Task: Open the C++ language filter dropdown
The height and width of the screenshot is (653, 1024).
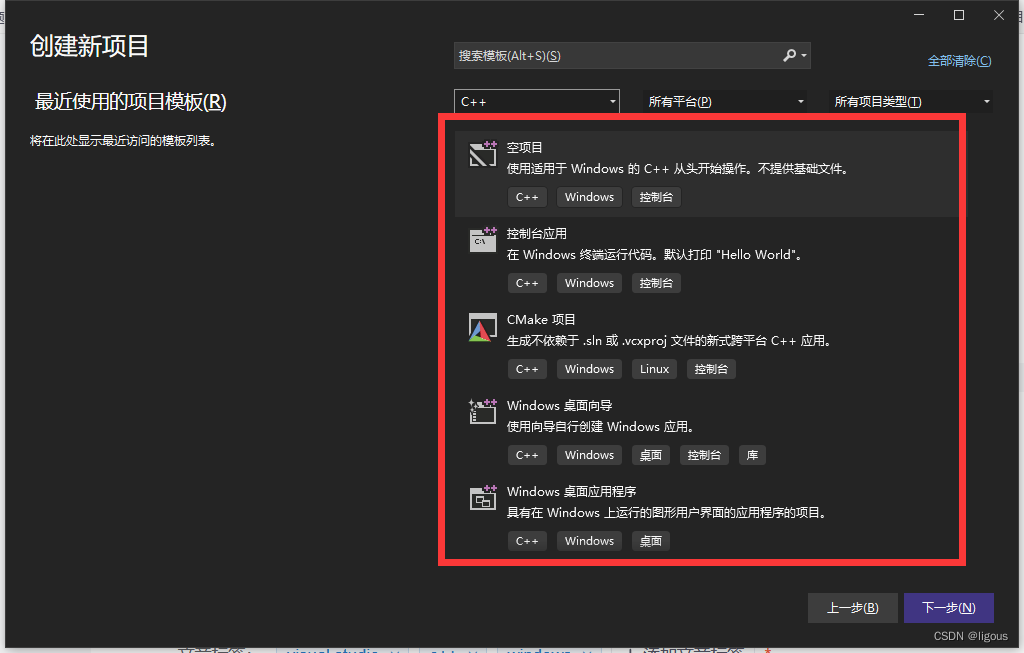Action: pyautogui.click(x=537, y=102)
